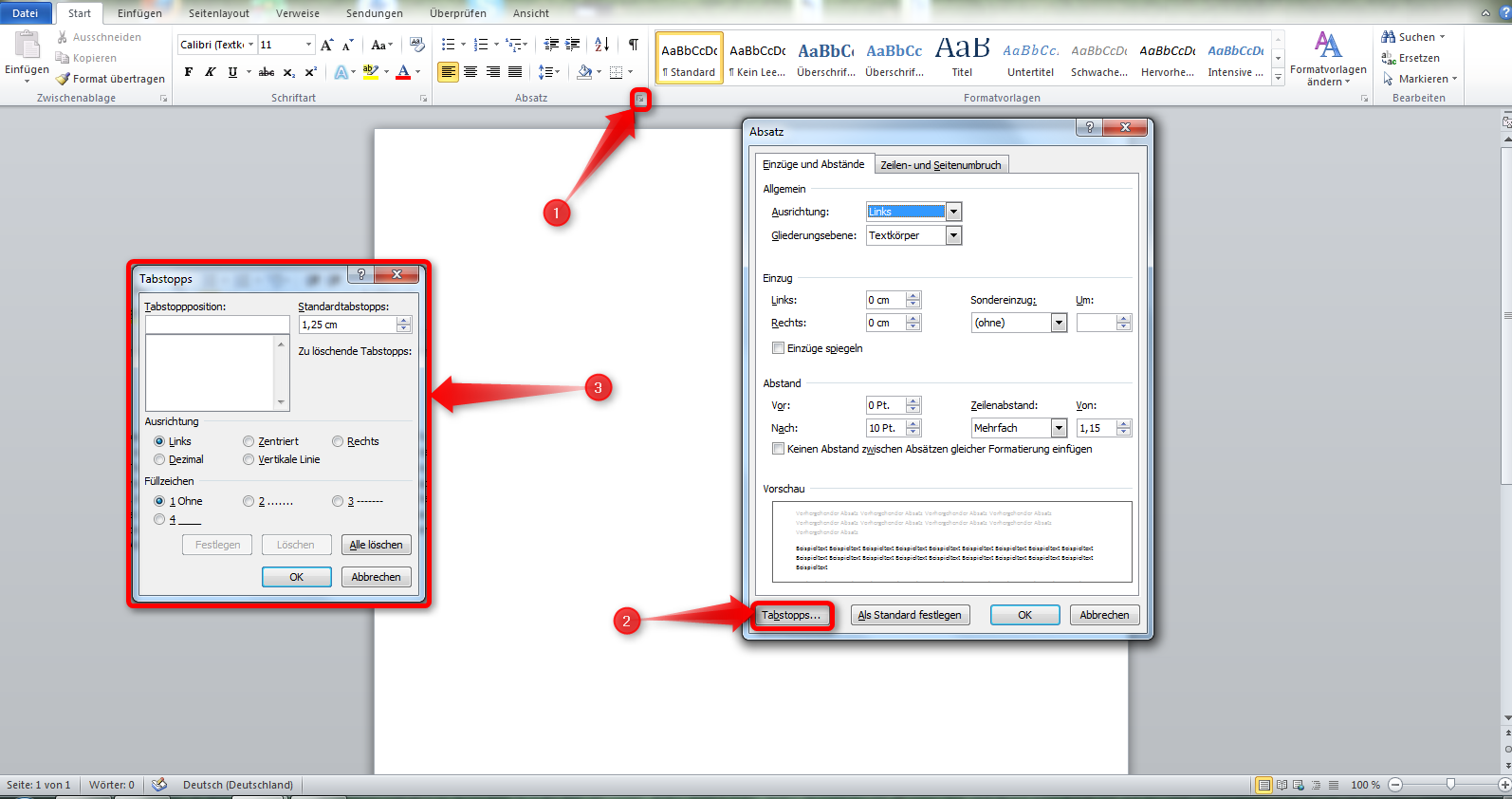This screenshot has height=799, width=1512.
Task: Open the Datei tab
Action: tap(26, 13)
